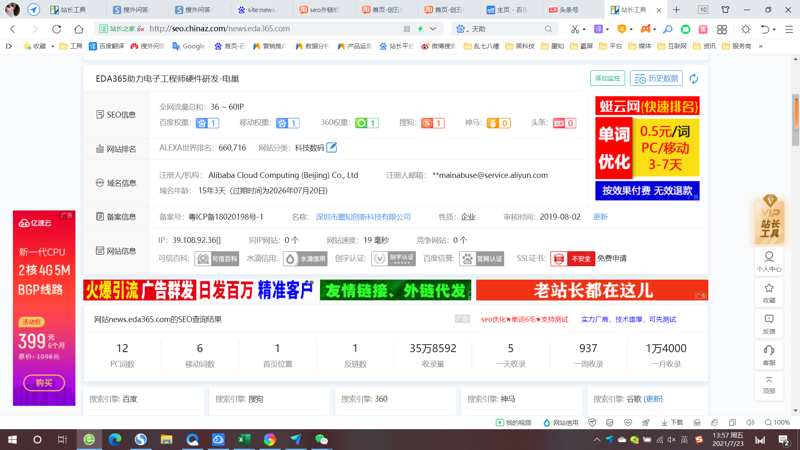Open 反馈 feedback in right sidebar

(x=769, y=324)
